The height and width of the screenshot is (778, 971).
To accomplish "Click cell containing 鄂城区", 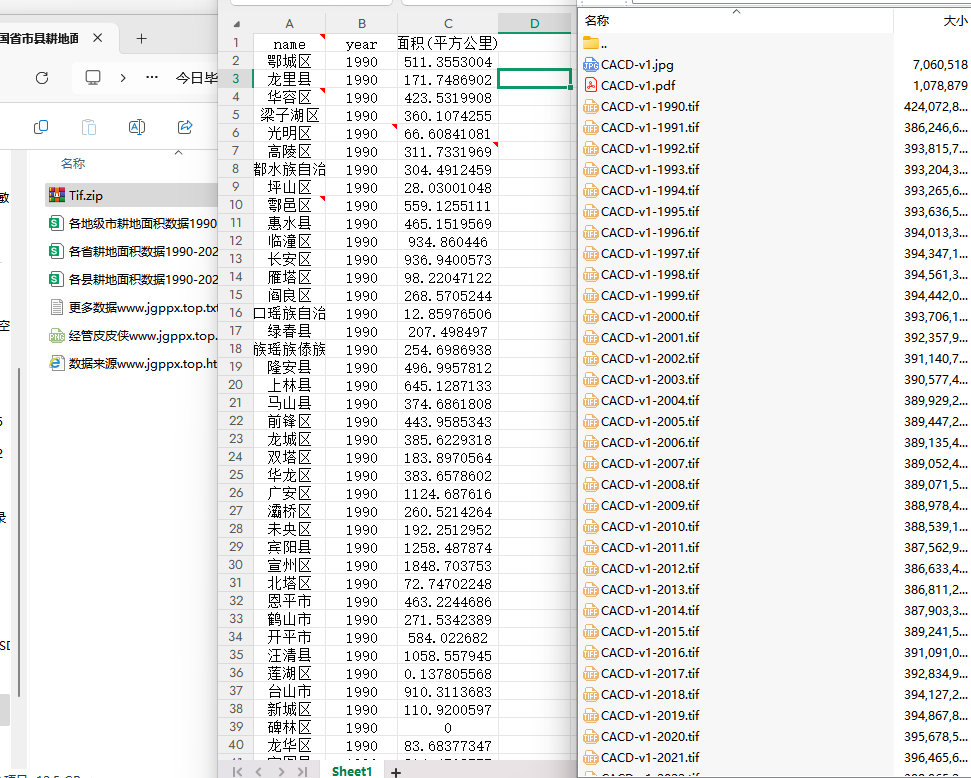I will click(x=289, y=62).
